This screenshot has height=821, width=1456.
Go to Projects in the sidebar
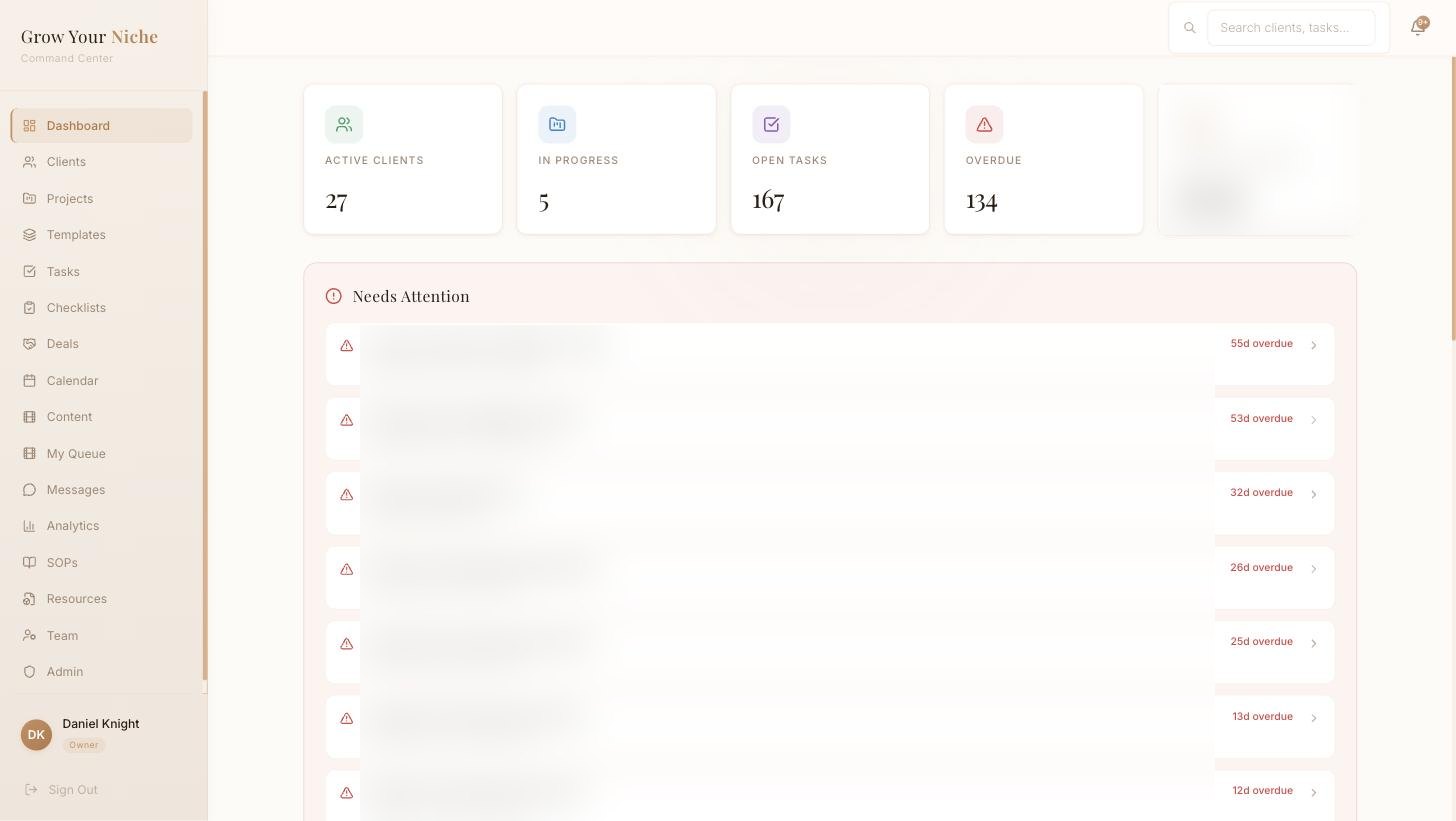pyautogui.click(x=101, y=199)
